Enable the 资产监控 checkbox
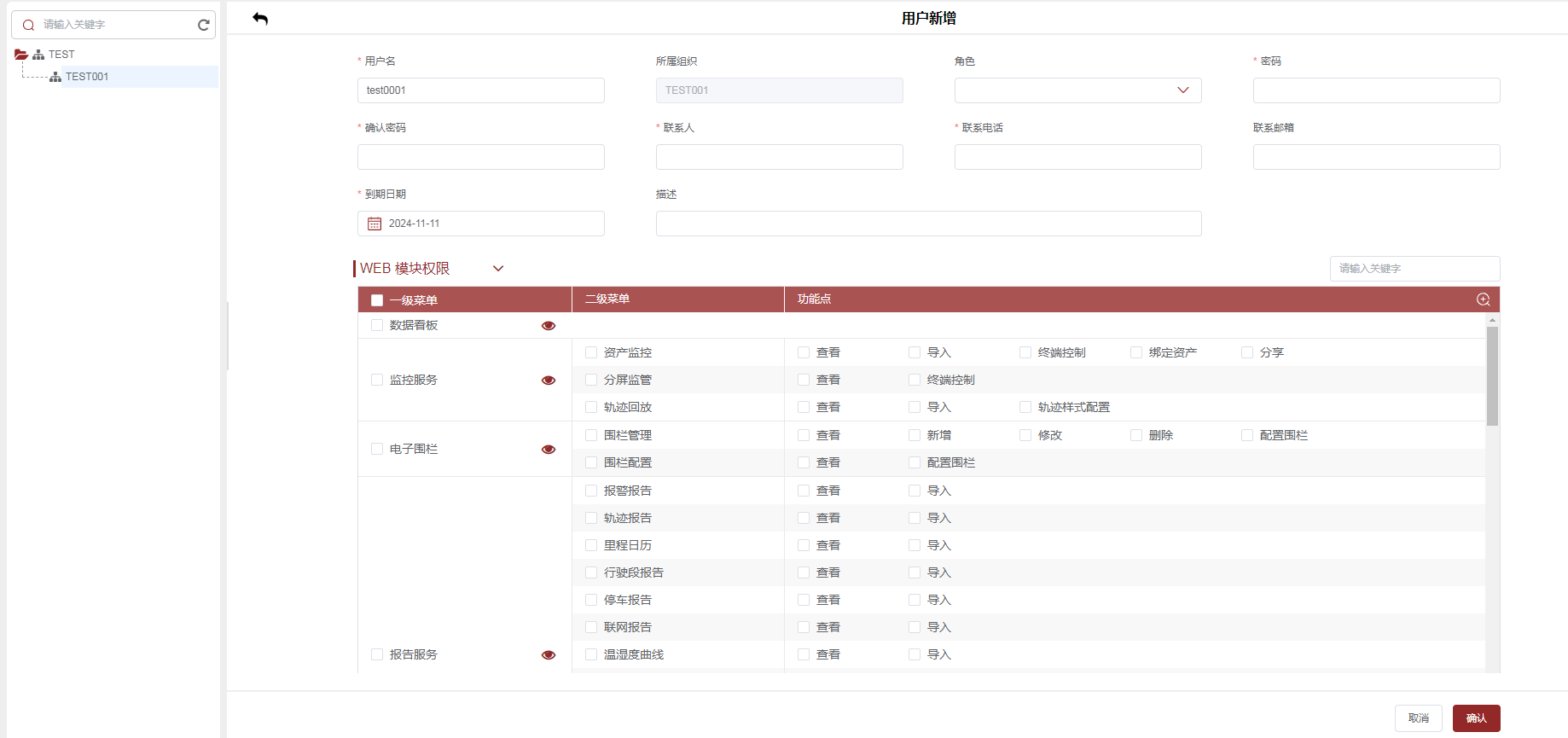 tap(591, 352)
